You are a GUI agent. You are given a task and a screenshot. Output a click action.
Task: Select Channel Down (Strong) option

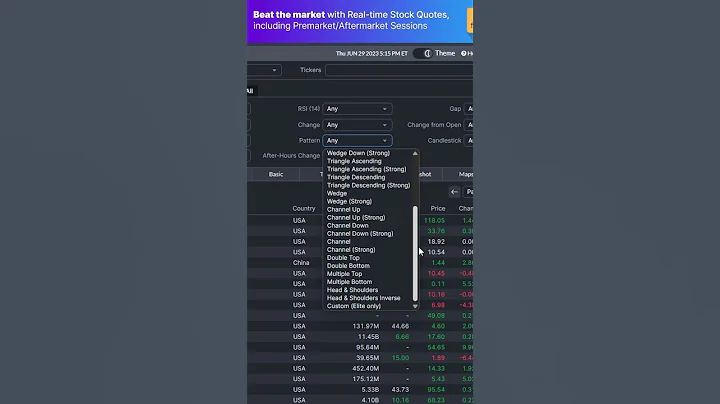tap(360, 233)
